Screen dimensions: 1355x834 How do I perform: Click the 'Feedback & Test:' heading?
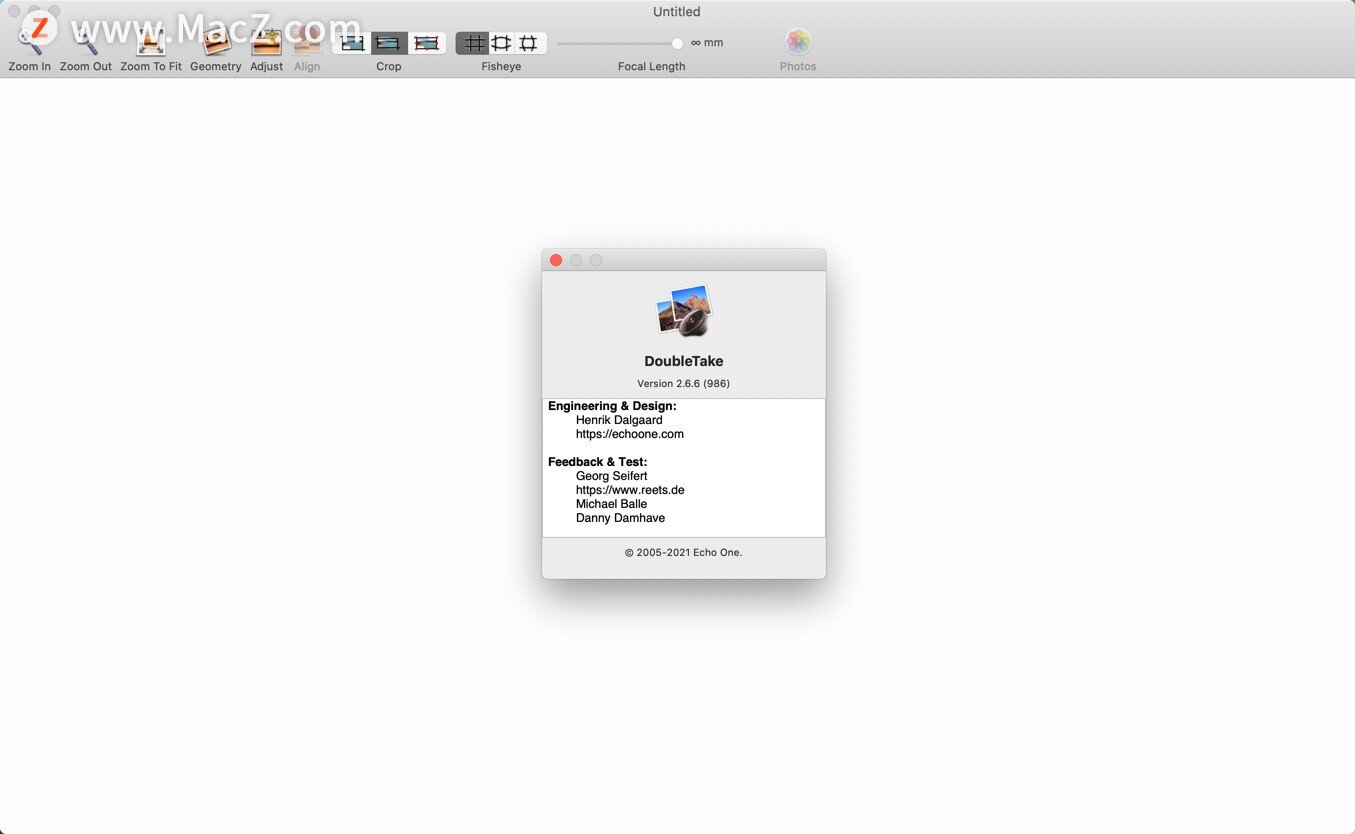(598, 462)
